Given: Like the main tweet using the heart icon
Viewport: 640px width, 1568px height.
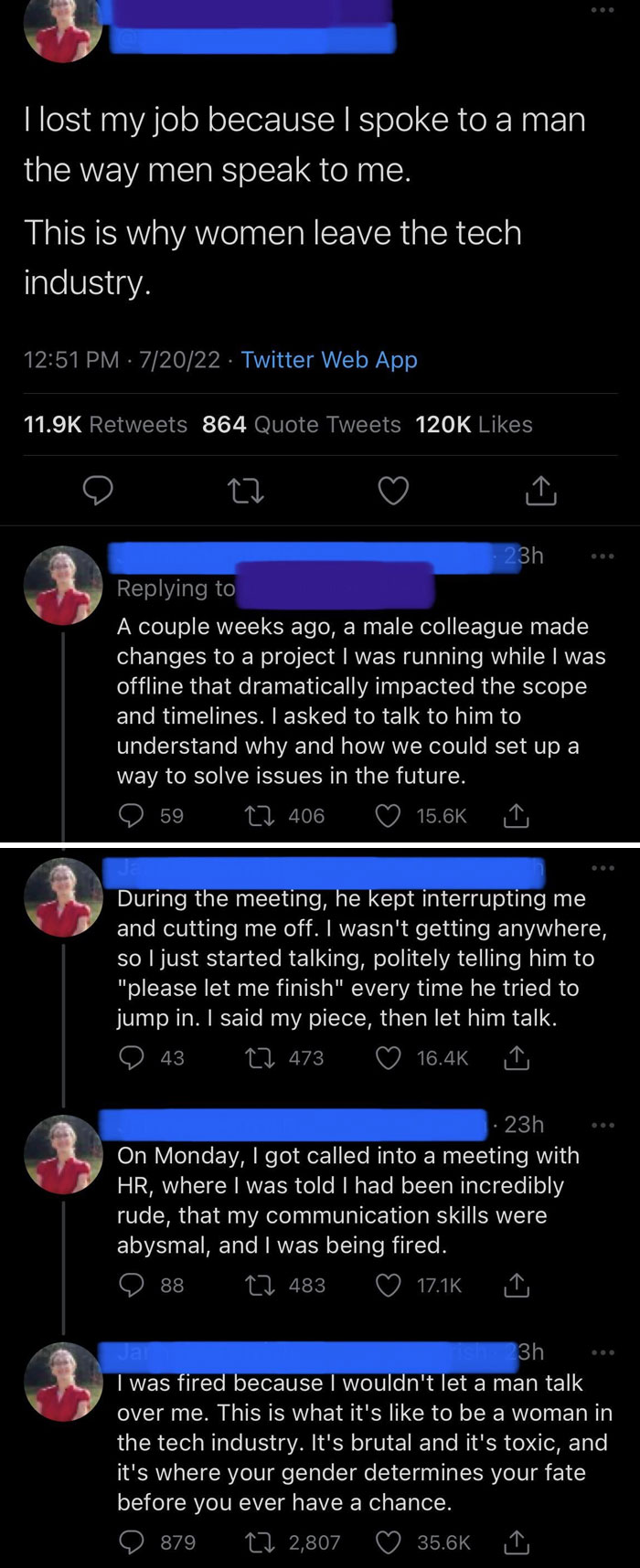Looking at the screenshot, I should click(x=392, y=491).
